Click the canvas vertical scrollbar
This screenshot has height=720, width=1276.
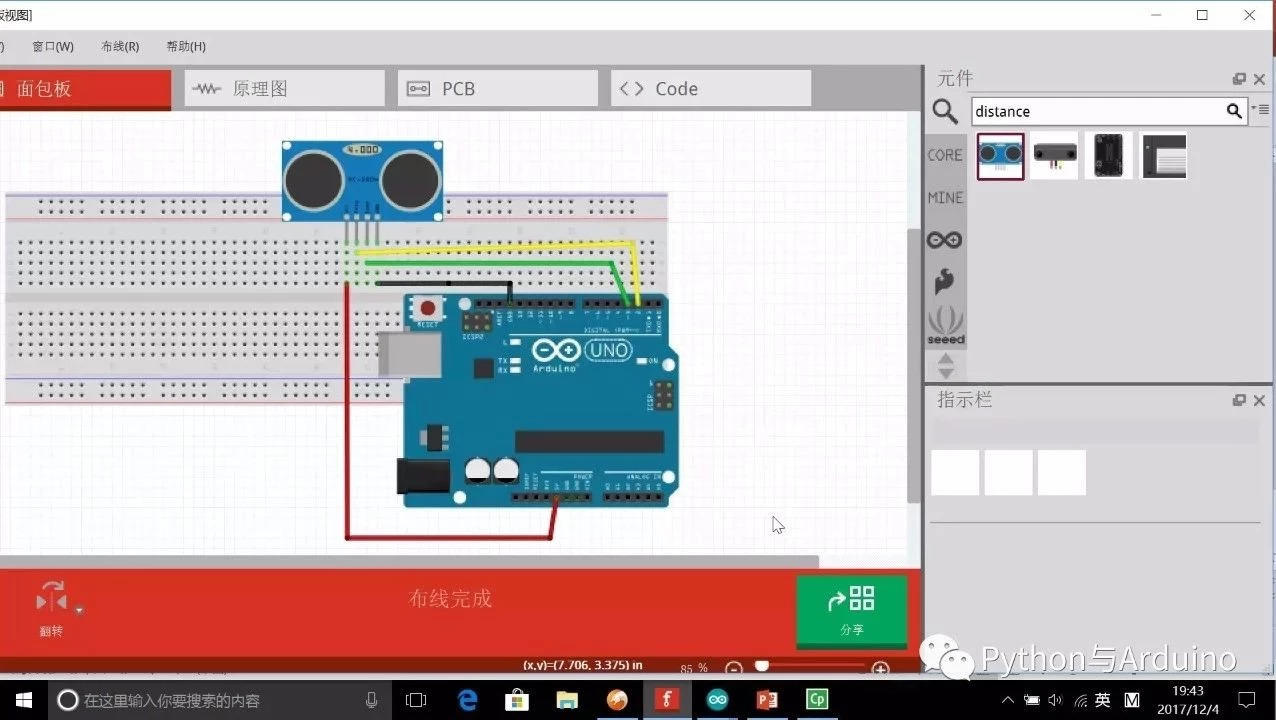pyautogui.click(x=913, y=365)
